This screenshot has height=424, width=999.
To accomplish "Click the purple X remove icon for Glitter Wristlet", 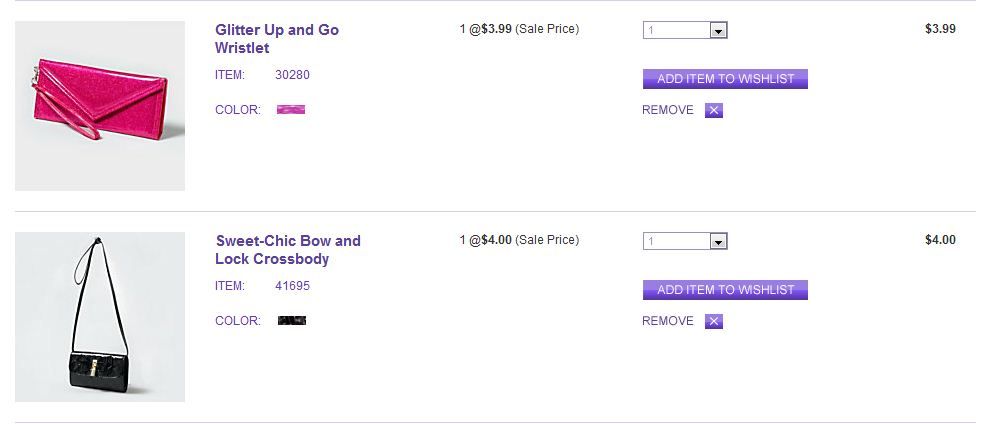I will click(713, 111).
